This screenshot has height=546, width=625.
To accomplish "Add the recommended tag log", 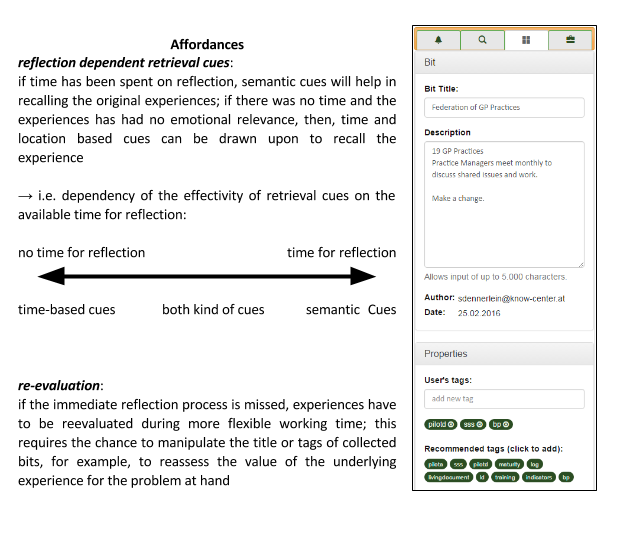I will pos(535,464).
